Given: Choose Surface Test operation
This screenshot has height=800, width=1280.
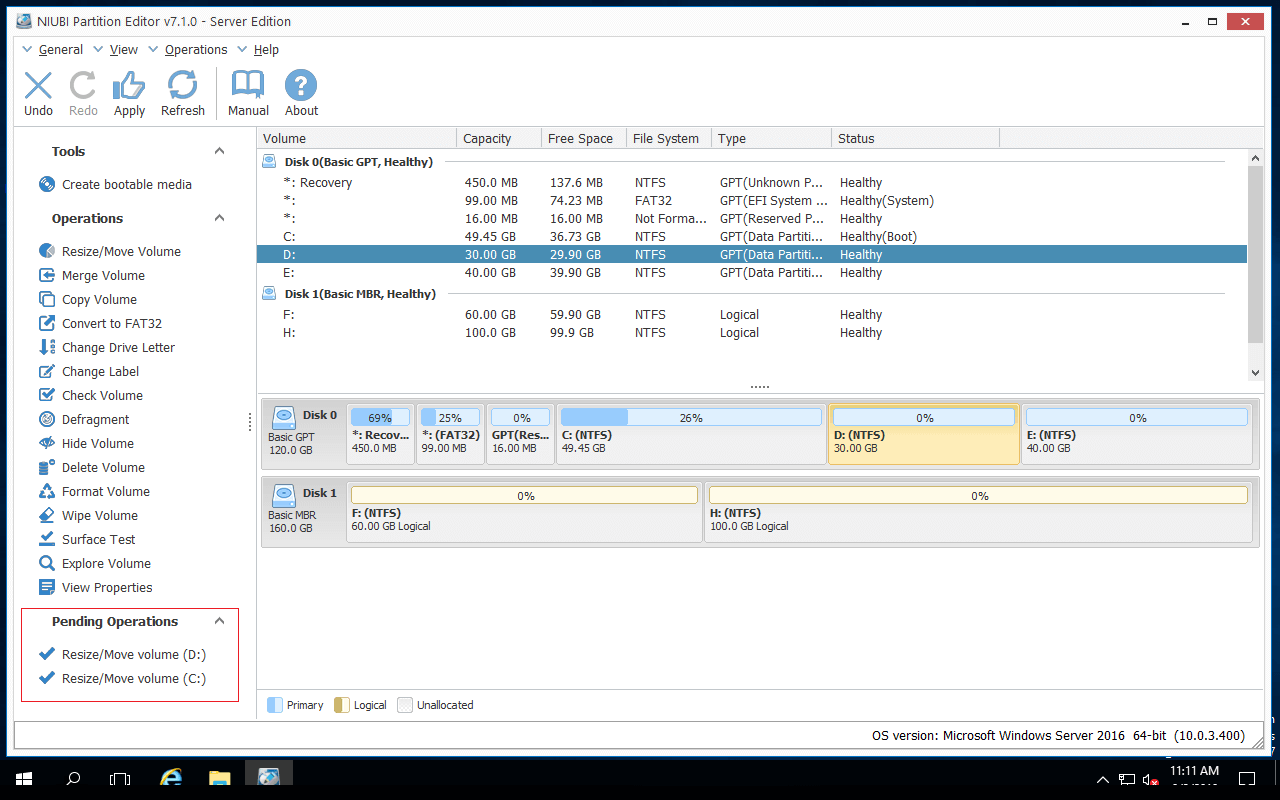Looking at the screenshot, I should 87,539.
